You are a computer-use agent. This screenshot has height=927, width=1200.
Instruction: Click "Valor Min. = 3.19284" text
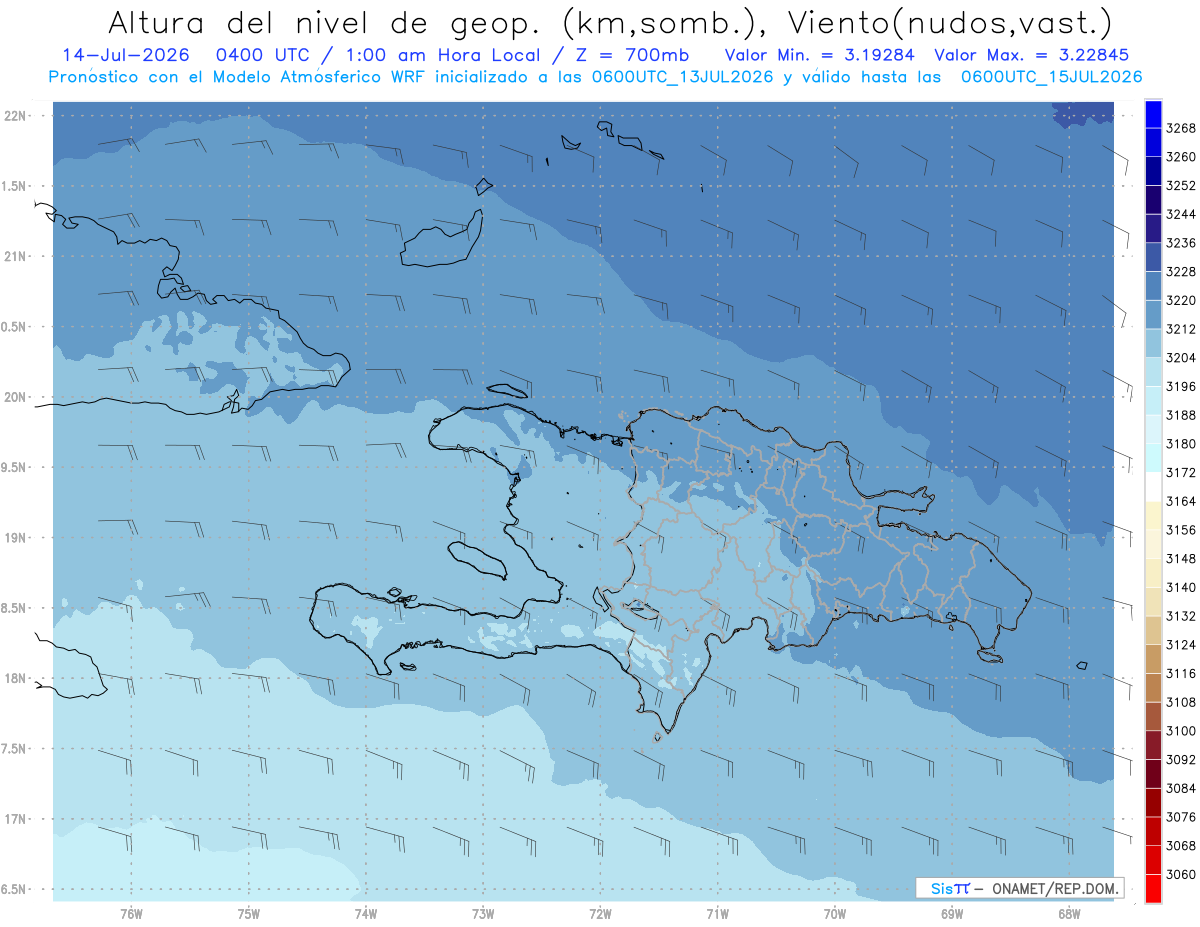821,55
